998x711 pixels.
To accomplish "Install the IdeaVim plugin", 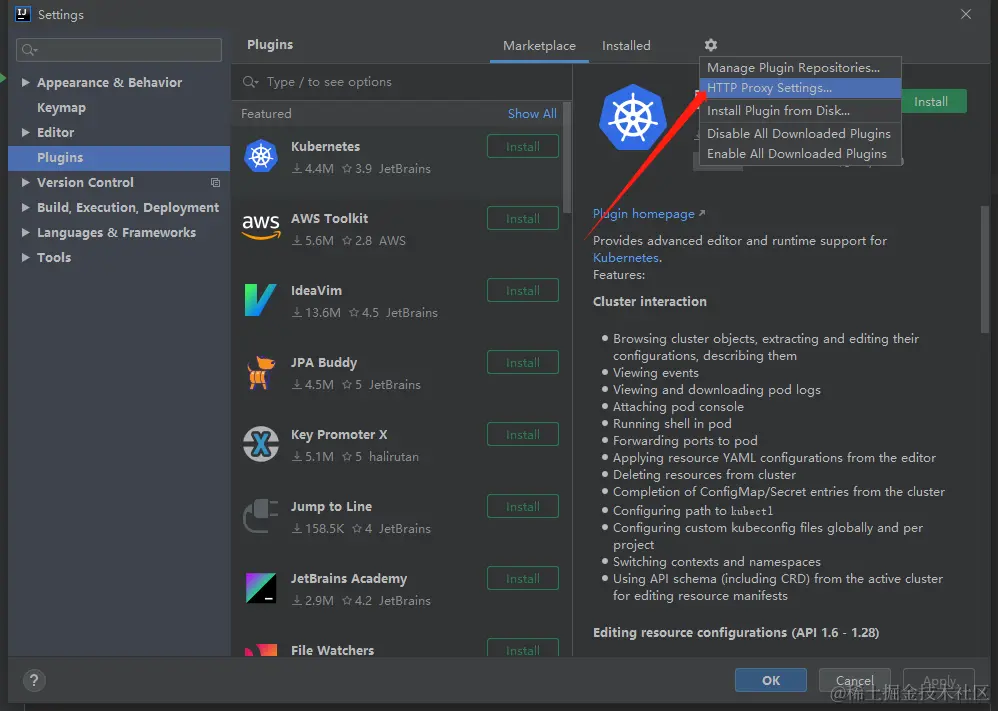I will tap(523, 290).
